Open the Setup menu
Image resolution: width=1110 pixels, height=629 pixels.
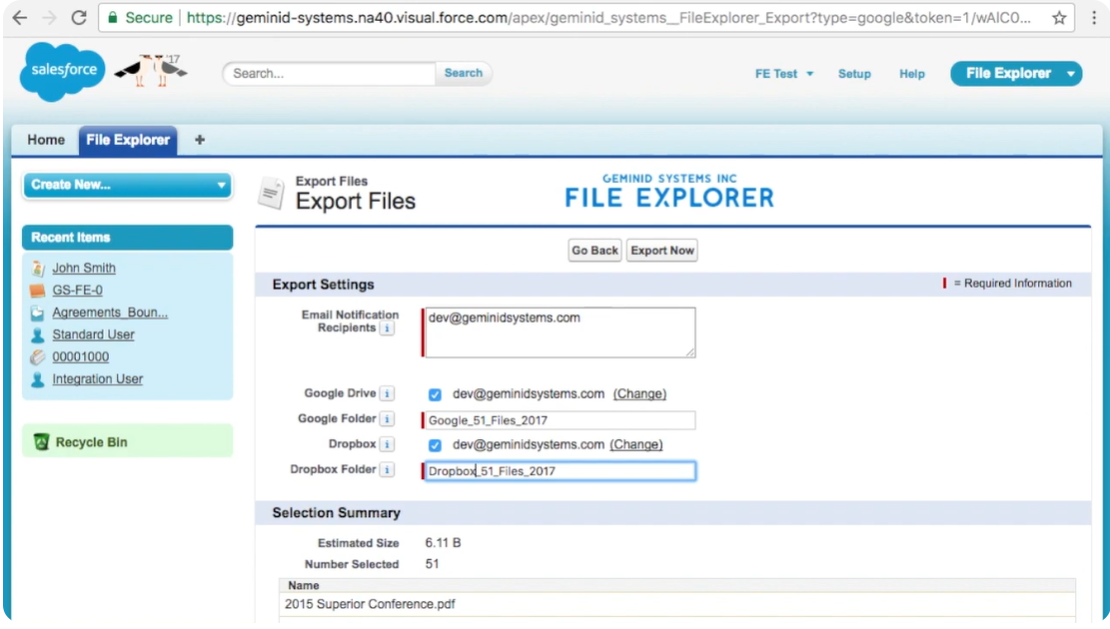click(854, 73)
